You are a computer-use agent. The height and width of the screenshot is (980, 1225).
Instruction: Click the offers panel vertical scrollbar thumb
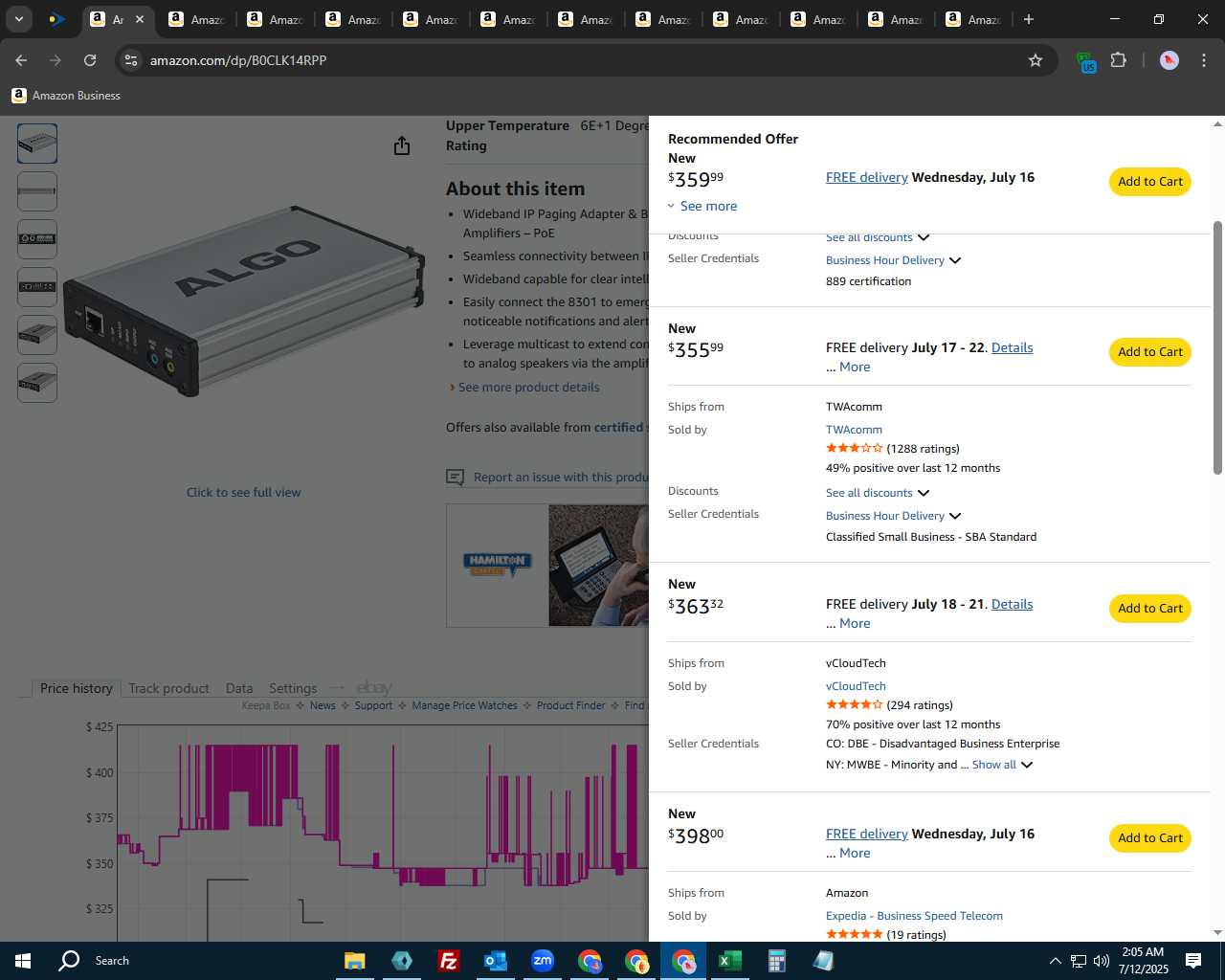click(x=1217, y=347)
